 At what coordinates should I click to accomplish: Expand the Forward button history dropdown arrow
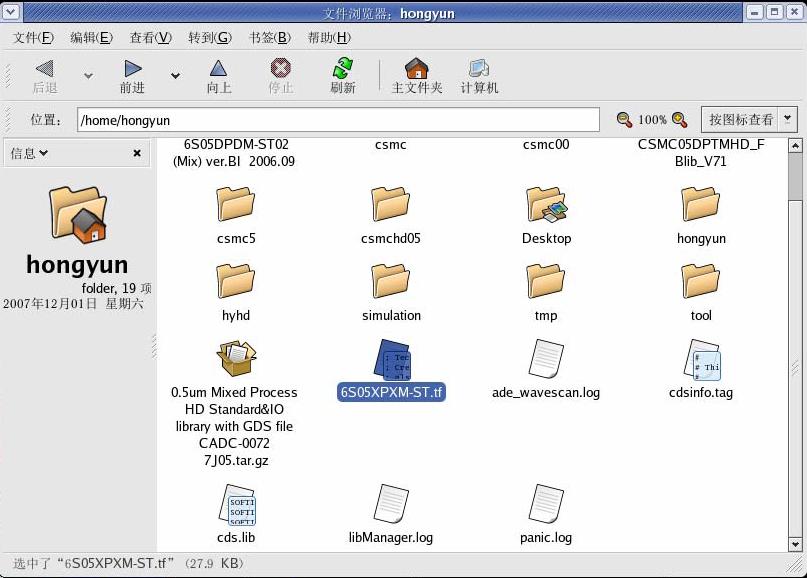(x=175, y=76)
